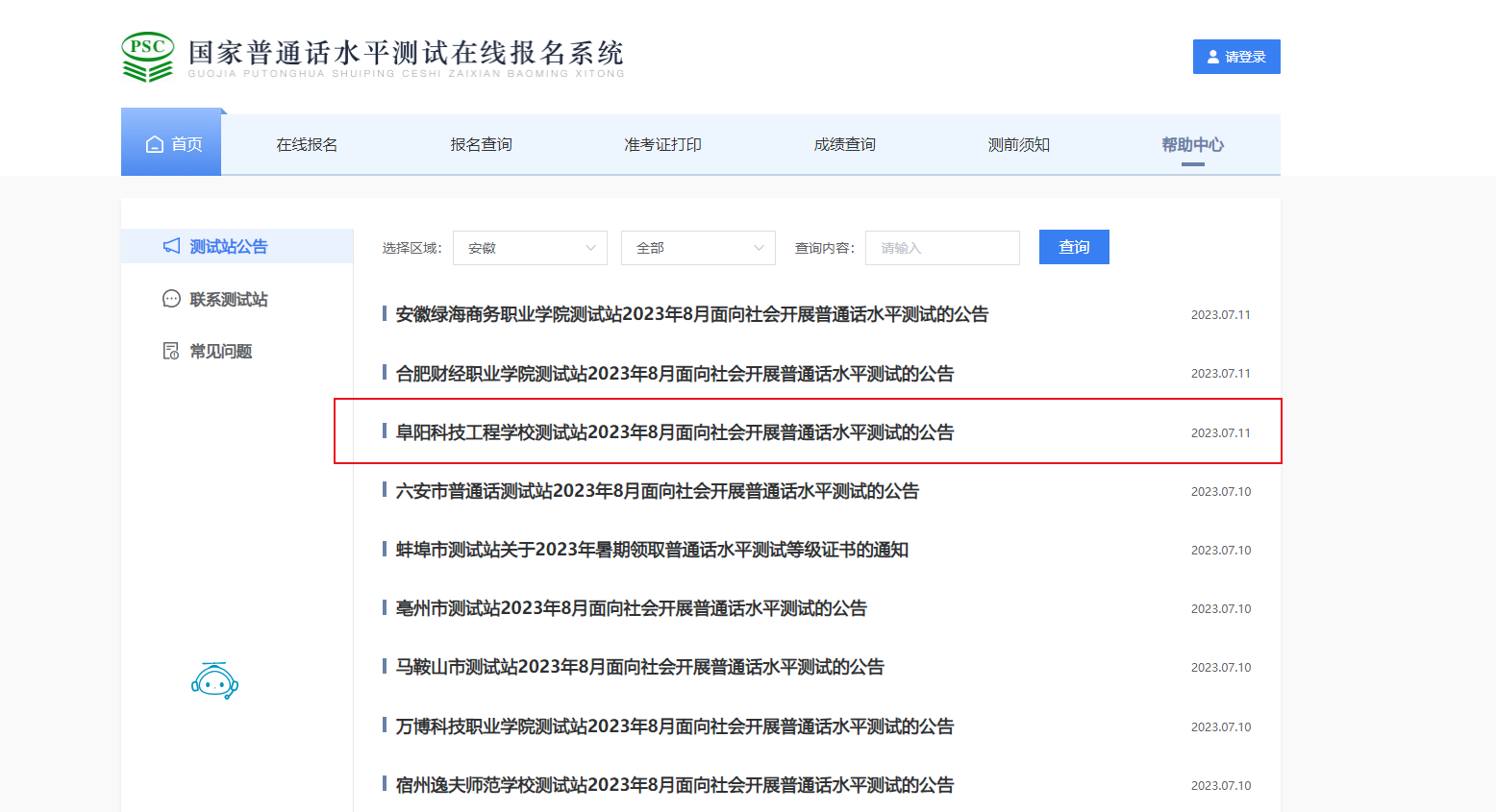Screen dimensions: 1496x812
Task: Open the 全部 filter dropdown
Action: pos(698,248)
